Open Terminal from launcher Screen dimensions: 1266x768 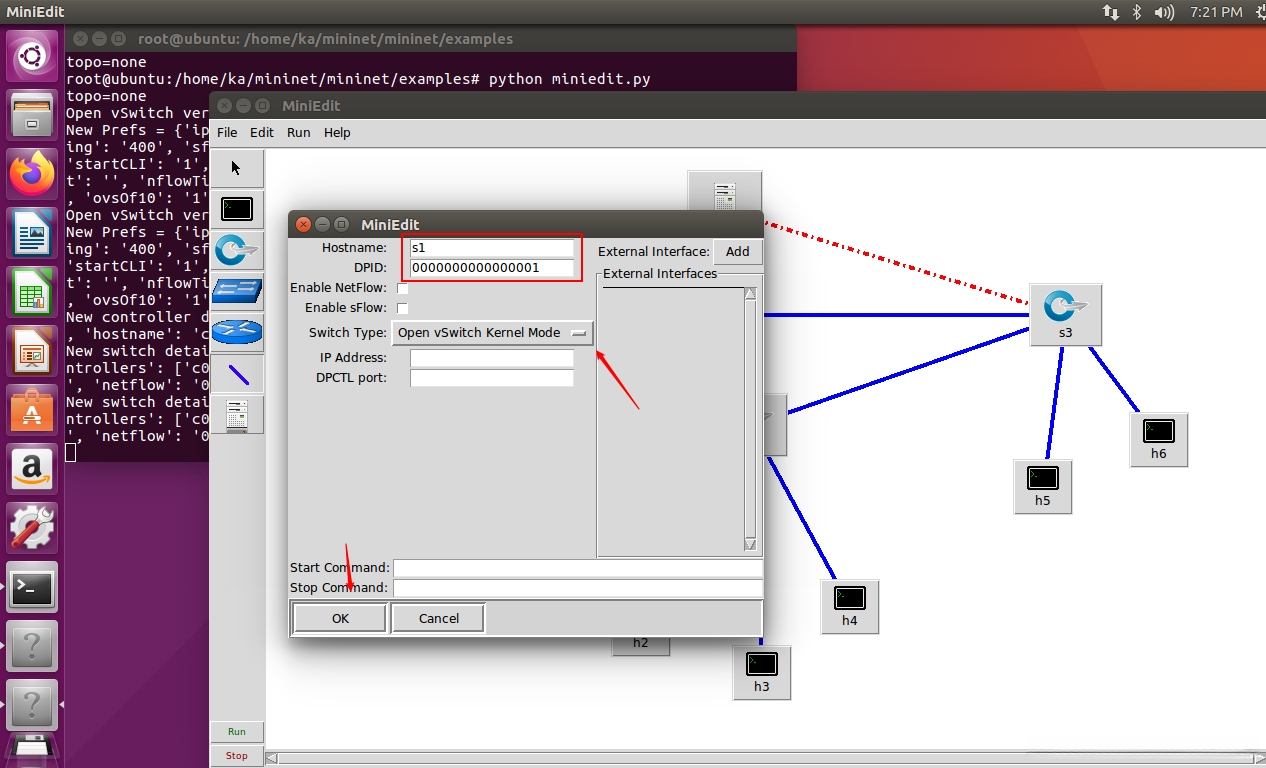coord(32,588)
